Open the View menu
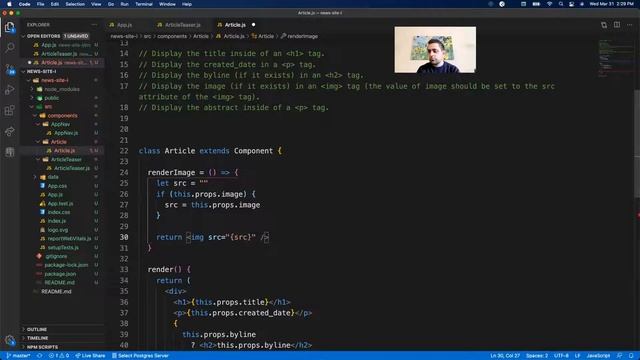 96,4
